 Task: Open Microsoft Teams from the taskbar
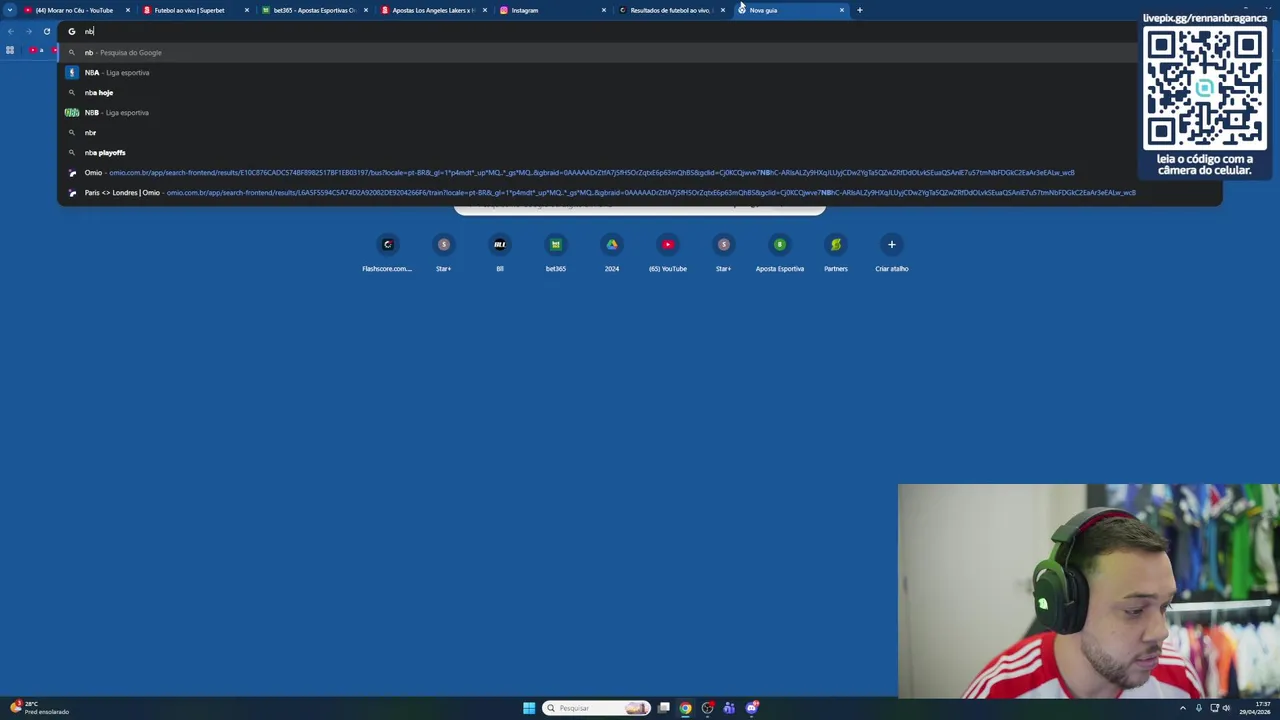tap(729, 708)
